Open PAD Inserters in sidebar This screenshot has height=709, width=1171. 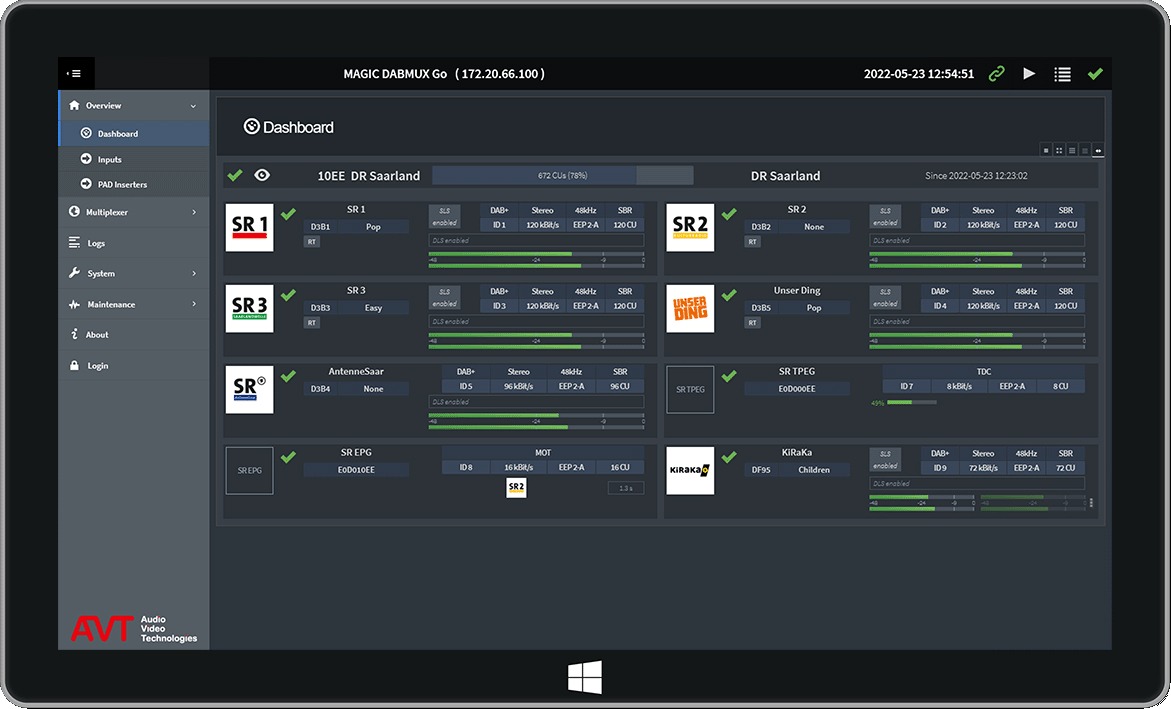(122, 184)
